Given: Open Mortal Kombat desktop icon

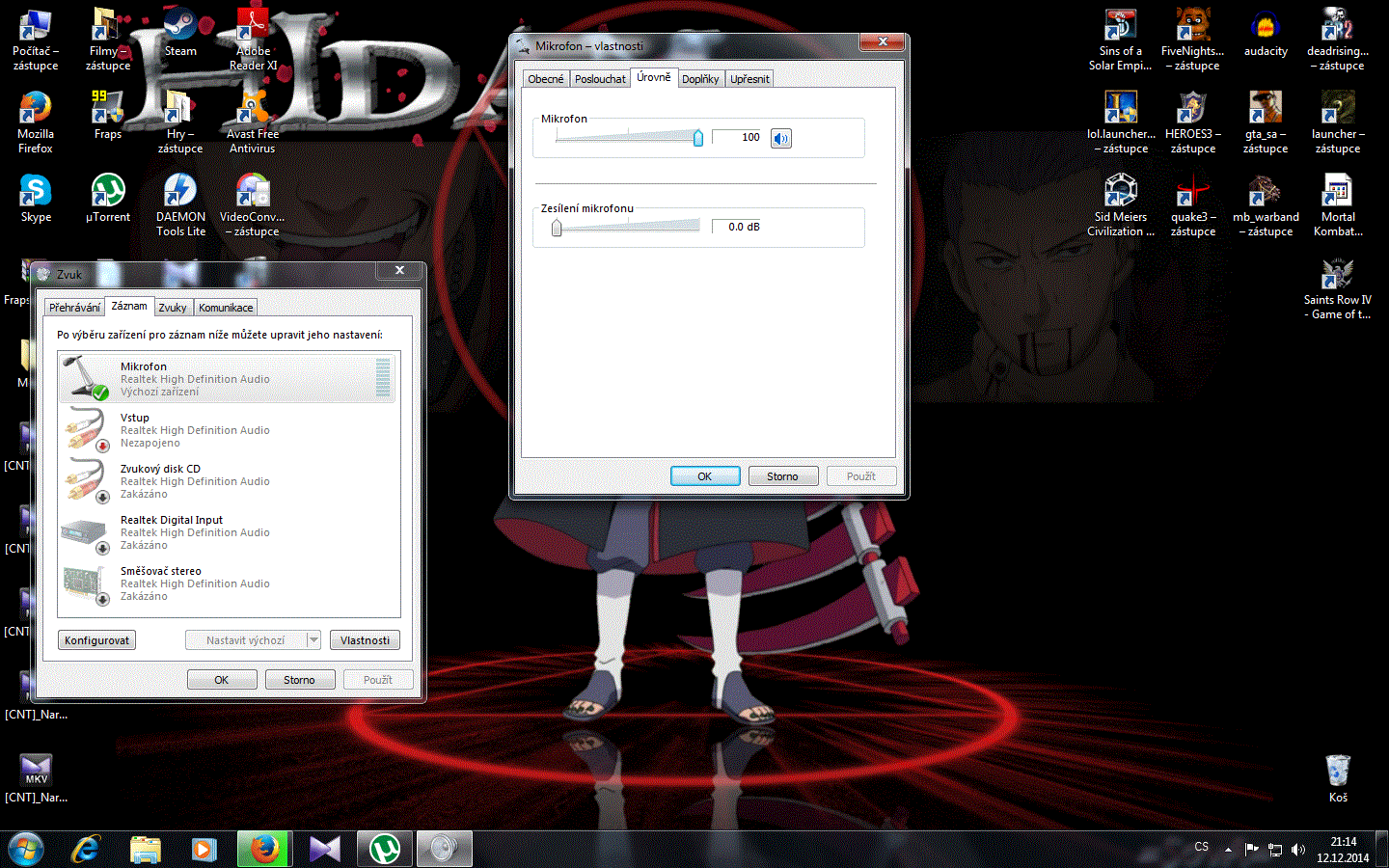Looking at the screenshot, I should coord(1338,205).
